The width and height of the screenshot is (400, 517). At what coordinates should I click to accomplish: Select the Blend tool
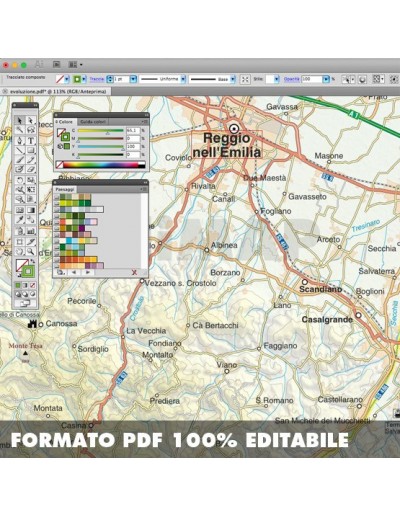[x=31, y=219]
